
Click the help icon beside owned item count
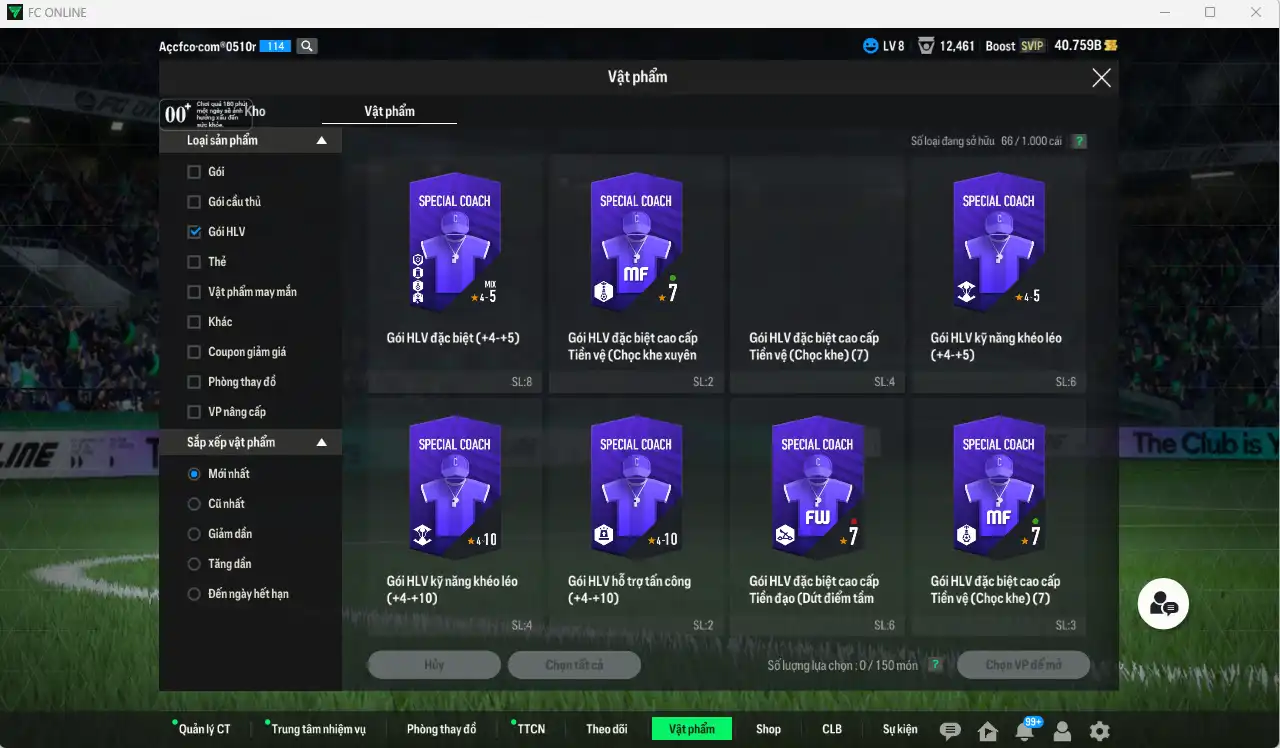tap(1079, 142)
